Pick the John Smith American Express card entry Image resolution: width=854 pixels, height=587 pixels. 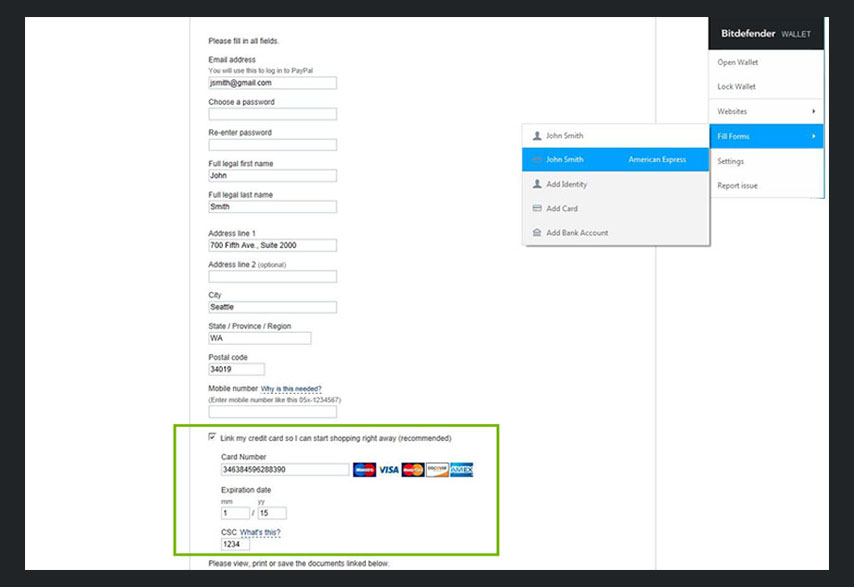coord(615,160)
